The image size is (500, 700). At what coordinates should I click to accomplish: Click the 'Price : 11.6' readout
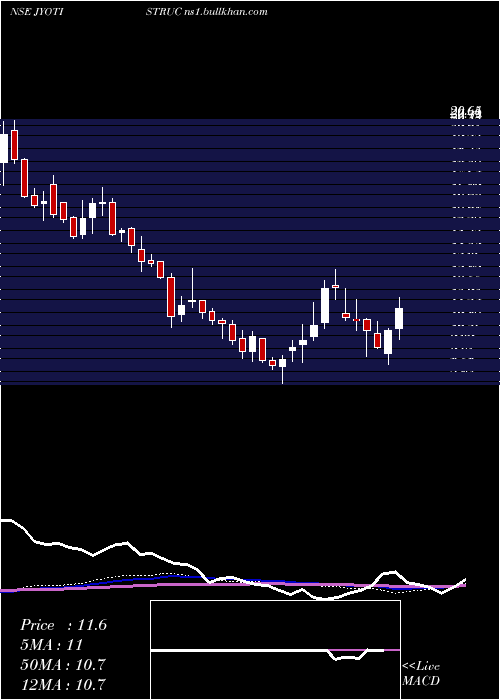click(63, 625)
